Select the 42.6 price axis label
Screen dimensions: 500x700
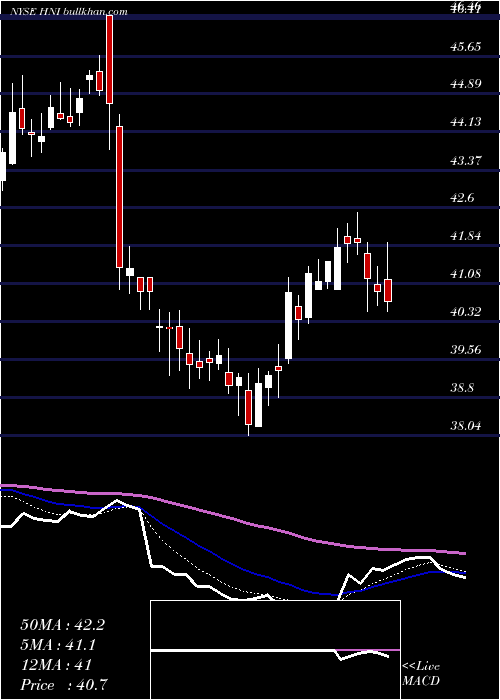(x=462, y=198)
